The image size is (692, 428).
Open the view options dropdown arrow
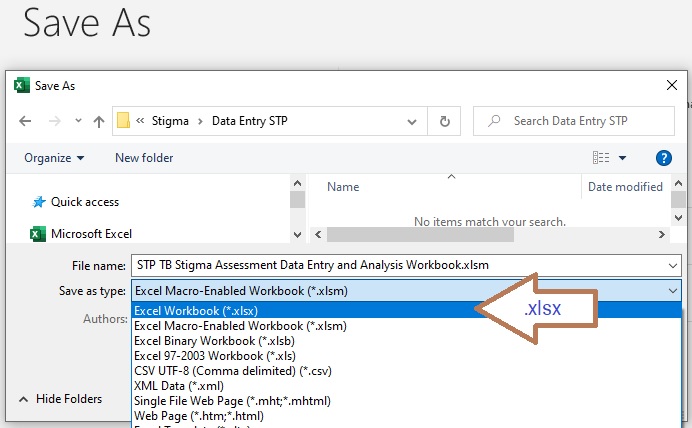[x=622, y=158]
